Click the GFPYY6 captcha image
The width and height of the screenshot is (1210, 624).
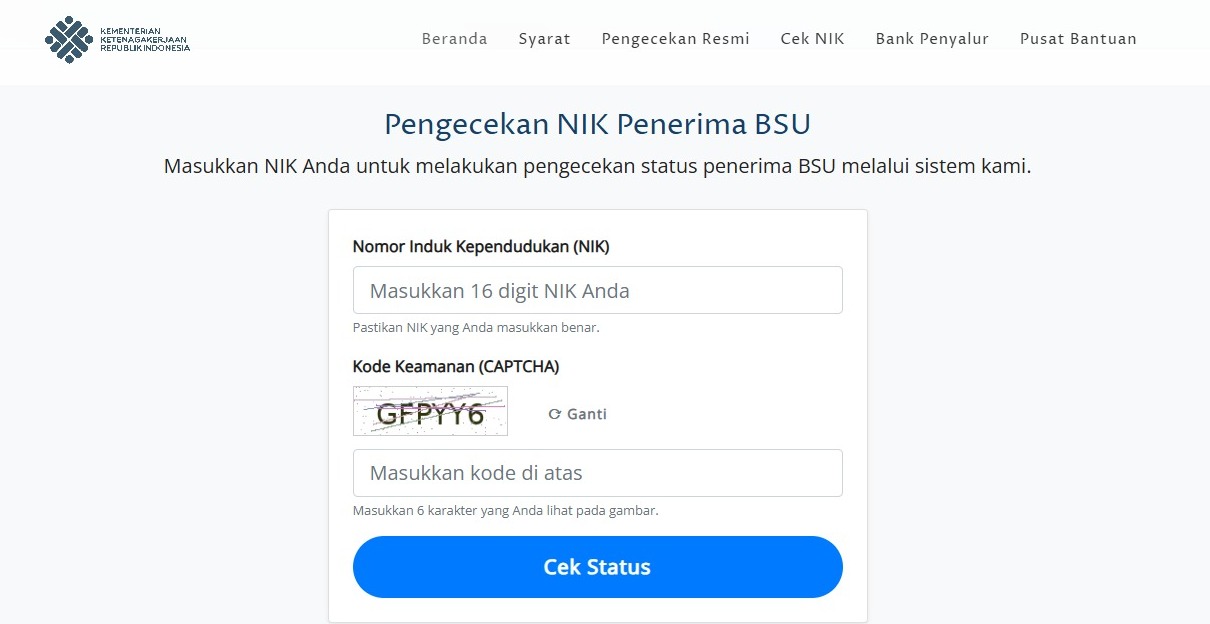coord(430,411)
